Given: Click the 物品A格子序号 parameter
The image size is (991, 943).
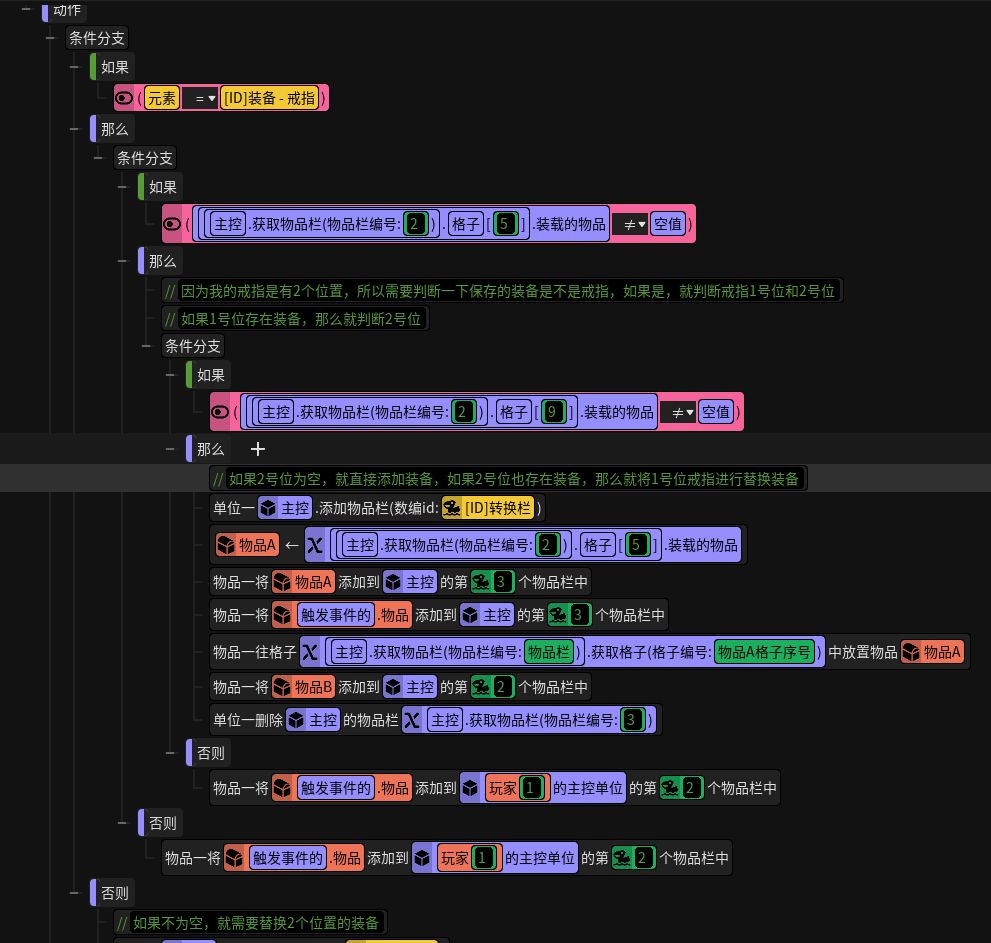Looking at the screenshot, I should pos(763,652).
